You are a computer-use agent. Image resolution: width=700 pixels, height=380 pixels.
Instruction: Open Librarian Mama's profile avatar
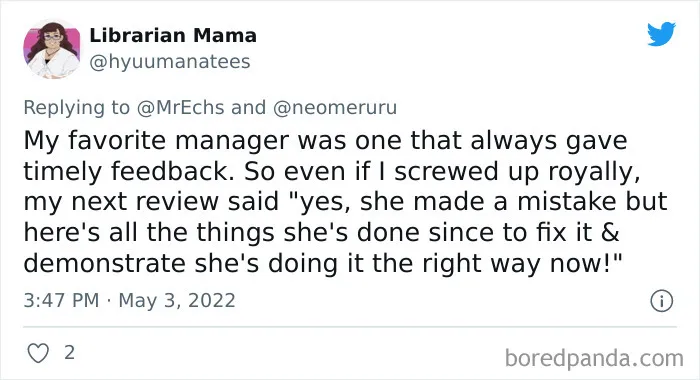(x=52, y=49)
